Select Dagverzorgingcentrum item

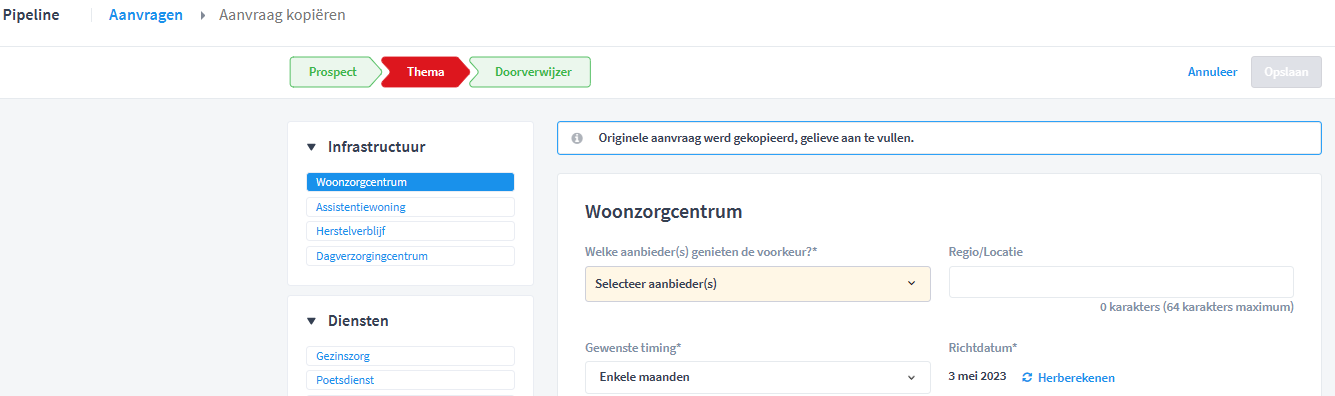[410, 256]
